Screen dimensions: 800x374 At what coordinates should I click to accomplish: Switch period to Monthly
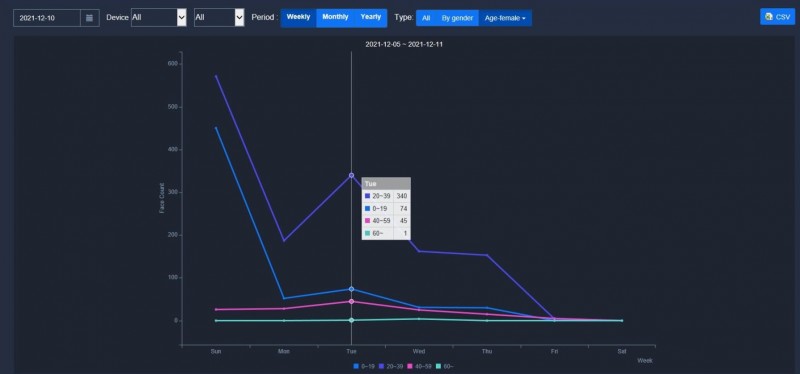tap(335, 17)
